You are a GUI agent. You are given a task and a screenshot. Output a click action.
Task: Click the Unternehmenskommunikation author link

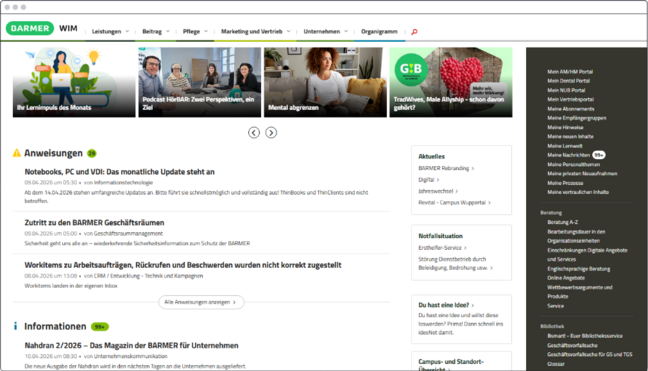click(x=131, y=356)
